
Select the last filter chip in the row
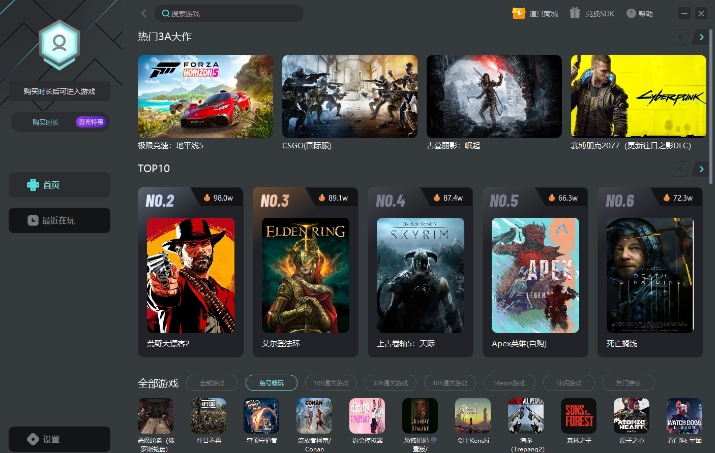(x=628, y=383)
